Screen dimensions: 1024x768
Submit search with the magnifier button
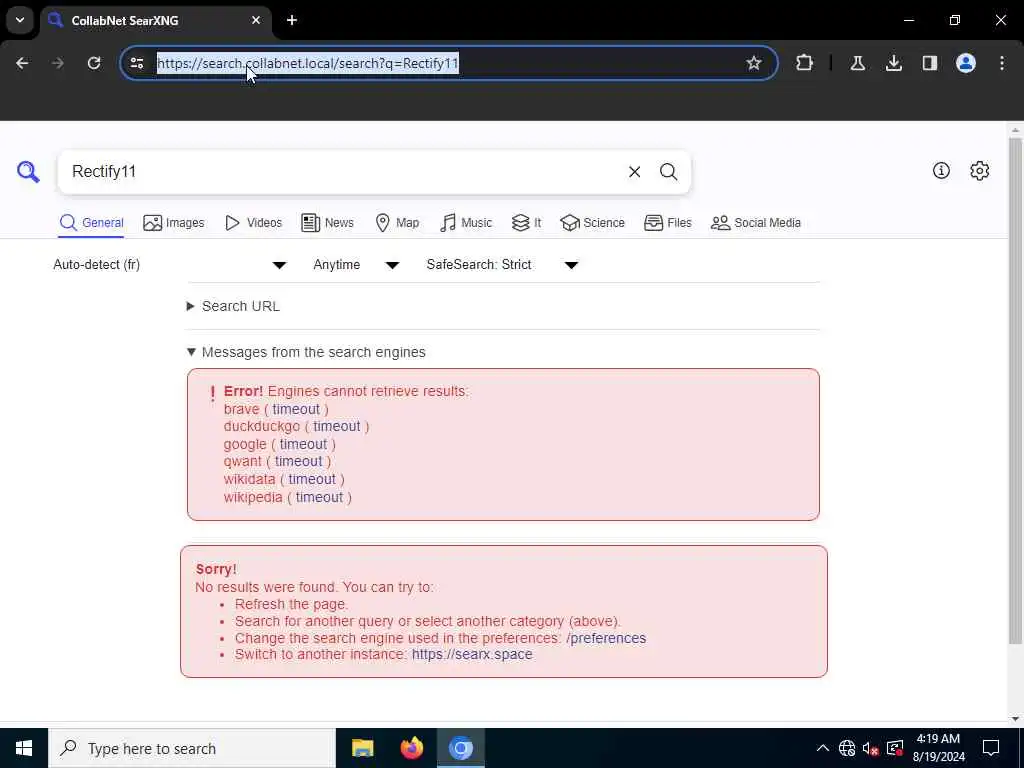click(668, 172)
